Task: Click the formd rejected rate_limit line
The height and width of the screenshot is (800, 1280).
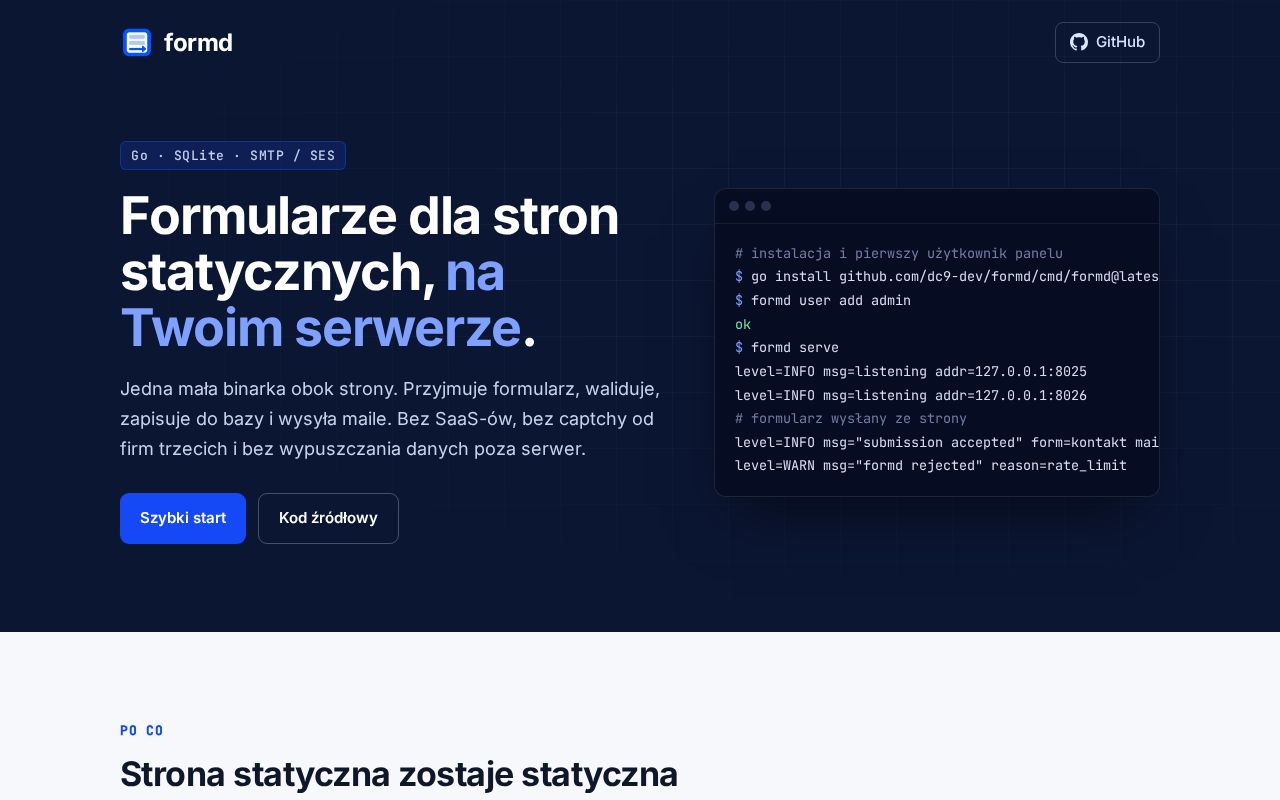Action: coord(931,465)
